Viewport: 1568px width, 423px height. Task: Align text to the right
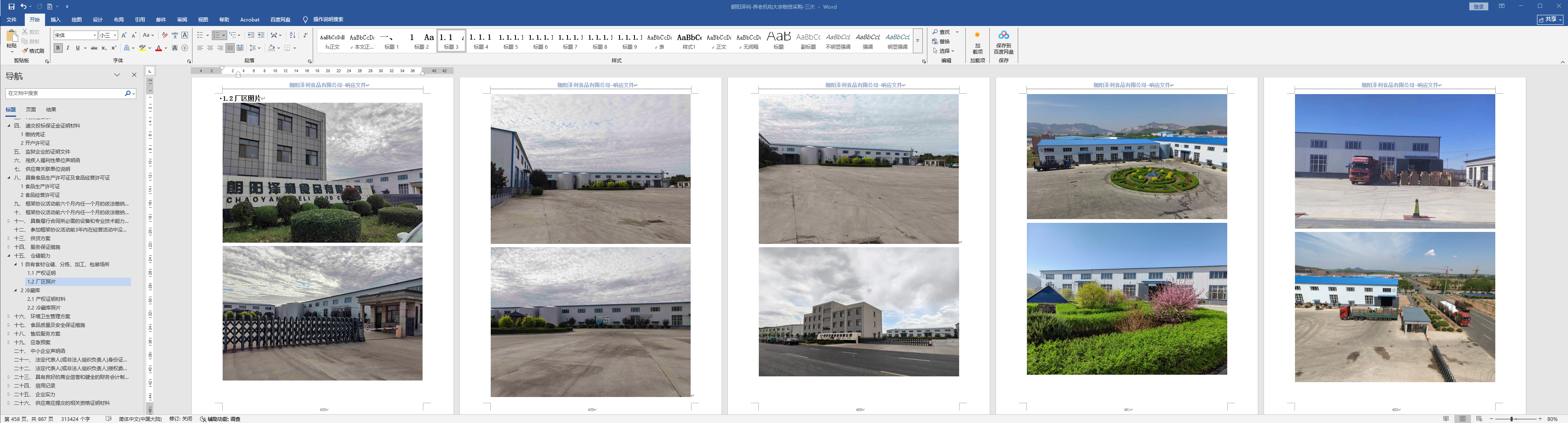pos(220,48)
